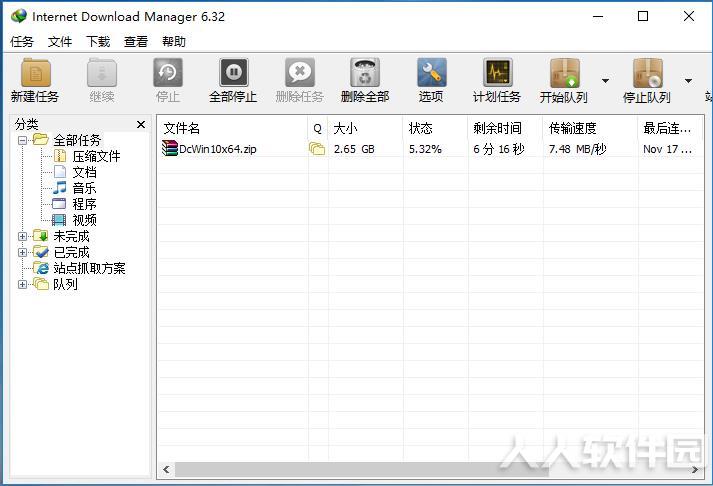This screenshot has height=486, width=713.
Task: Close the 分类 categories panel
Action: click(141, 124)
